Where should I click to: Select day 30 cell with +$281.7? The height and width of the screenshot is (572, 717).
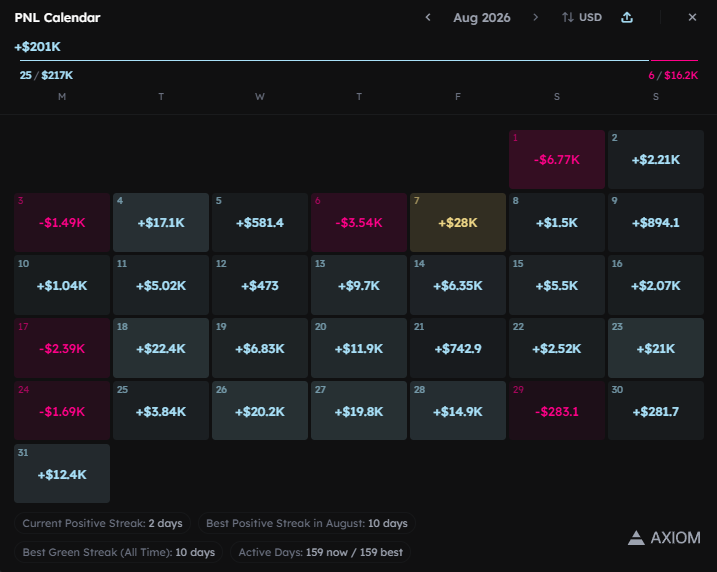click(656, 411)
